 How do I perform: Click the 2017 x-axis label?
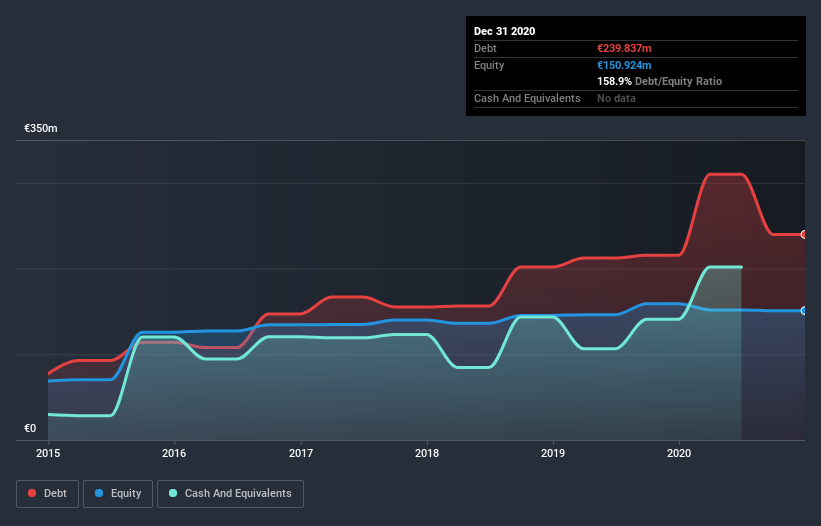(x=301, y=453)
